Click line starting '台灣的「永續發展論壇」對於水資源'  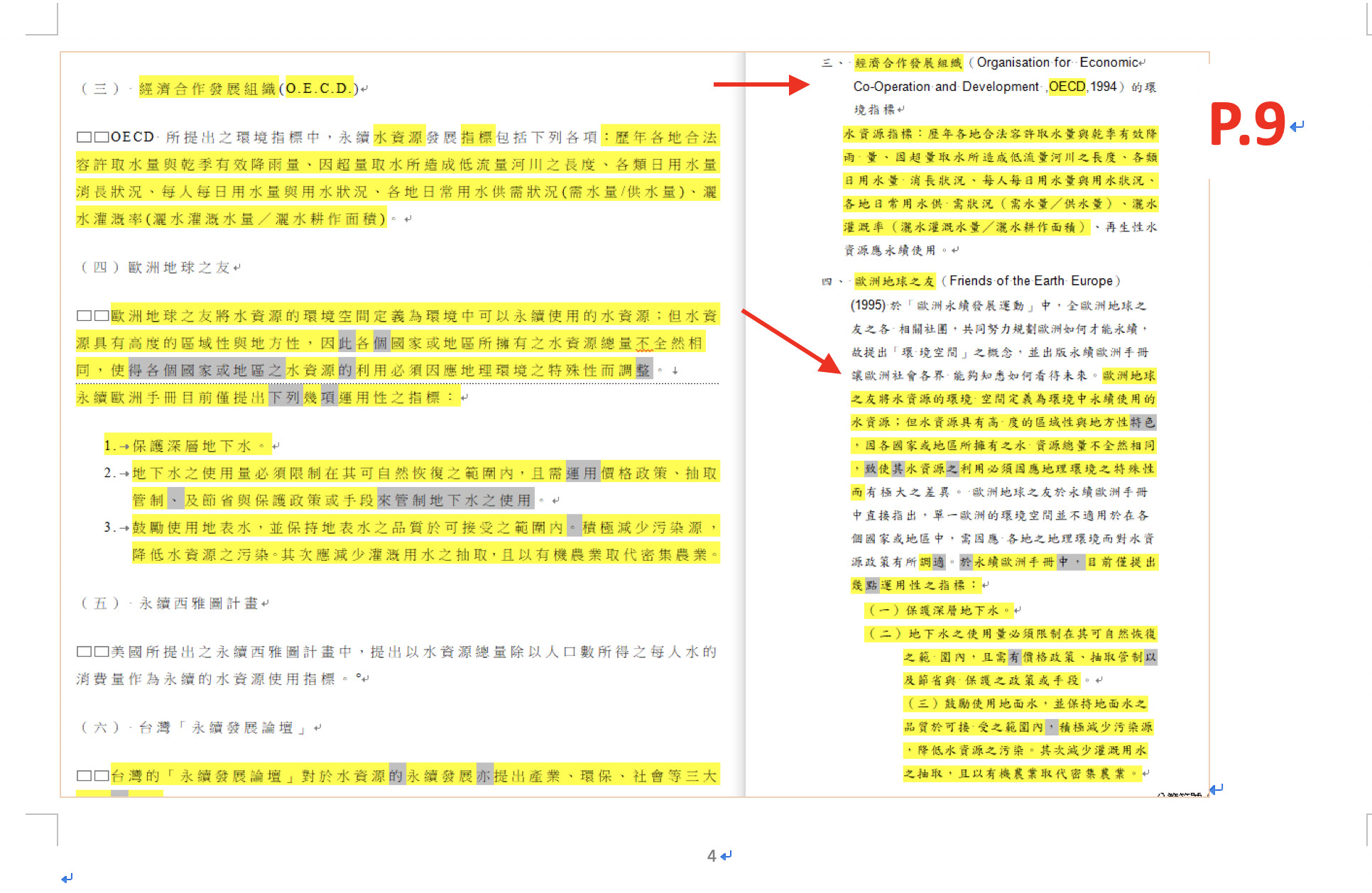click(x=398, y=776)
